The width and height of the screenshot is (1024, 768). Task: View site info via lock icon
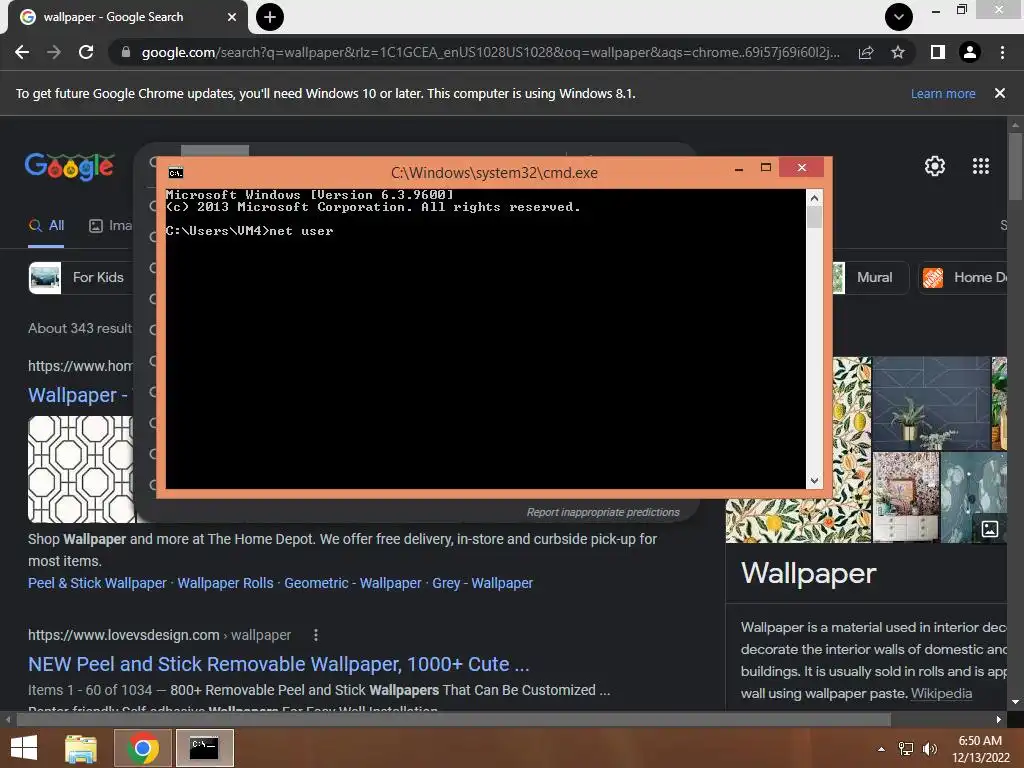[x=126, y=52]
